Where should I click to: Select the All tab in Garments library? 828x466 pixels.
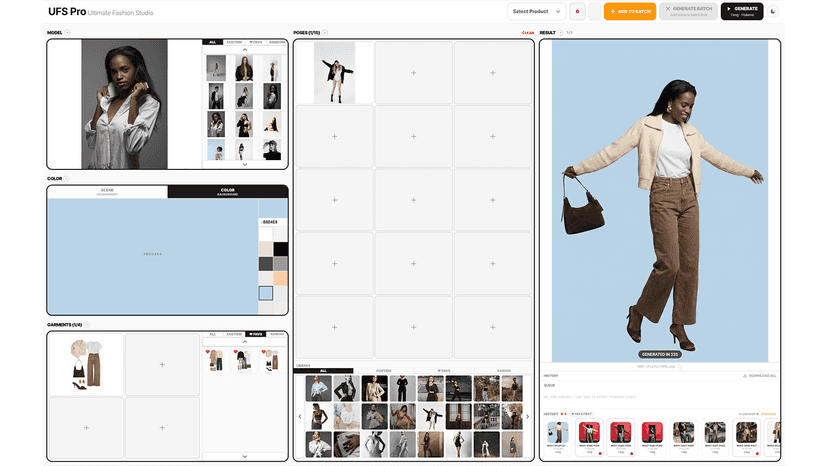pyautogui.click(x=213, y=334)
